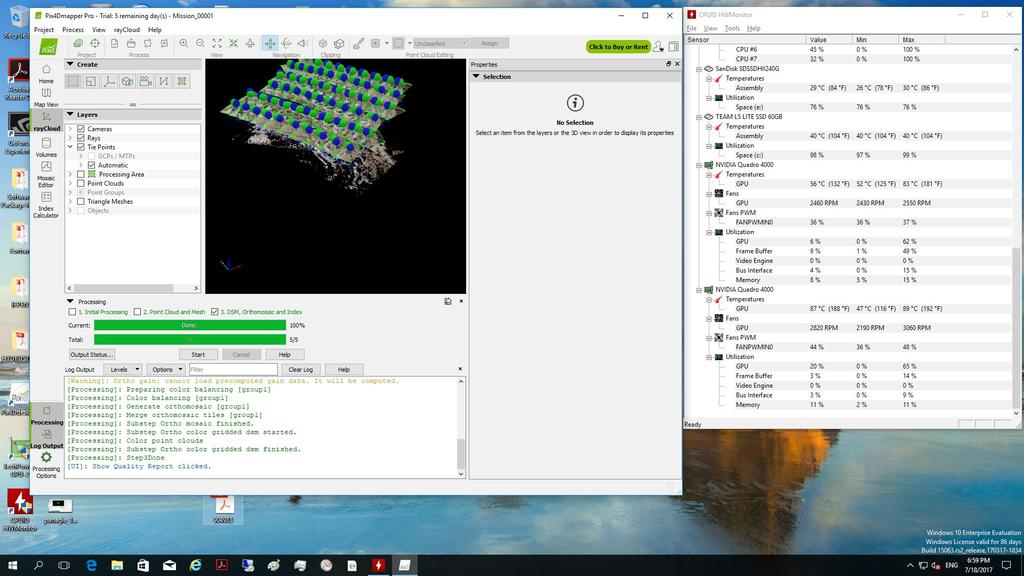Open the Project menu

click(44, 29)
